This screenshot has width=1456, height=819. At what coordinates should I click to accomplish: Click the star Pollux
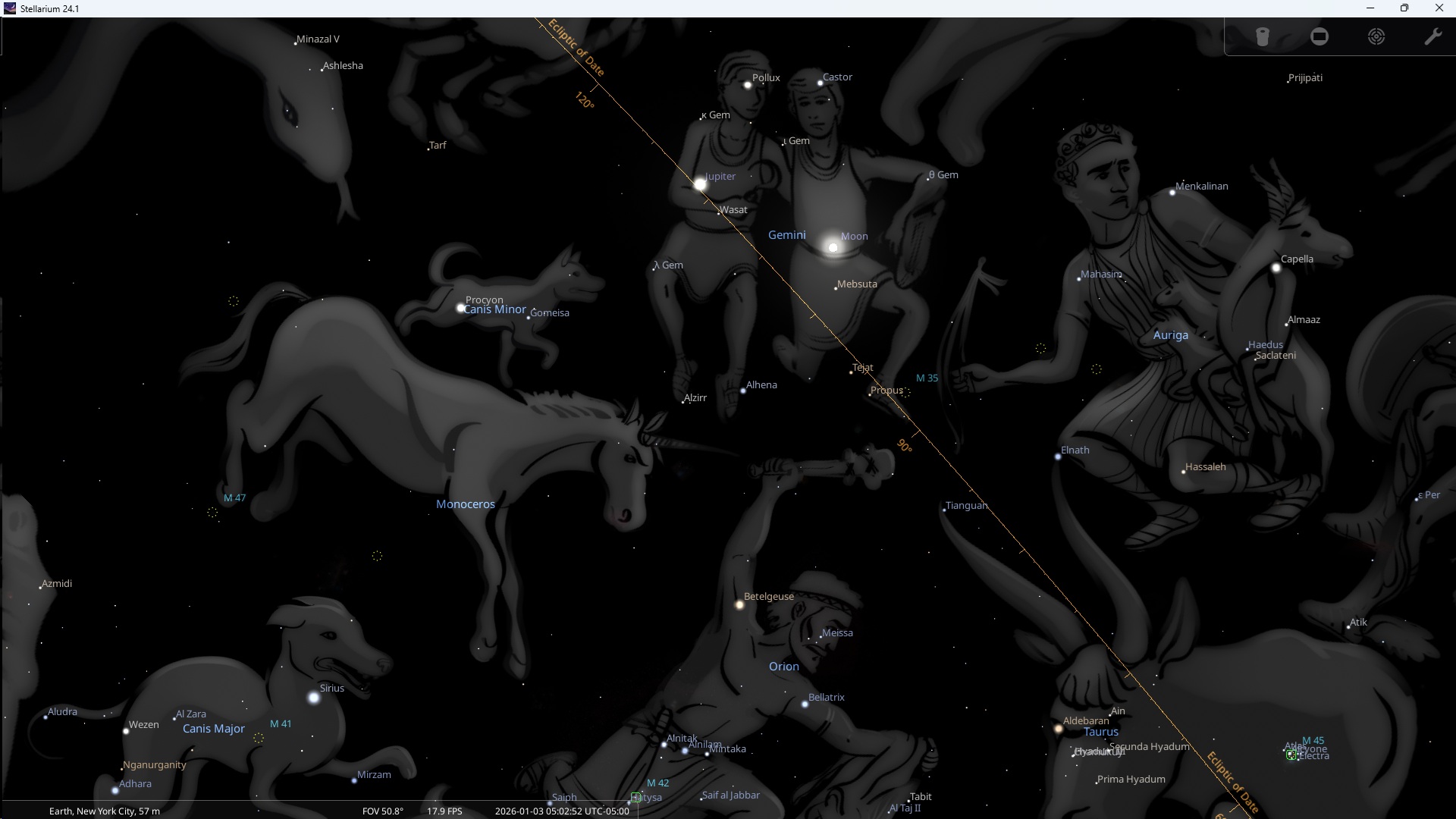coord(747,85)
